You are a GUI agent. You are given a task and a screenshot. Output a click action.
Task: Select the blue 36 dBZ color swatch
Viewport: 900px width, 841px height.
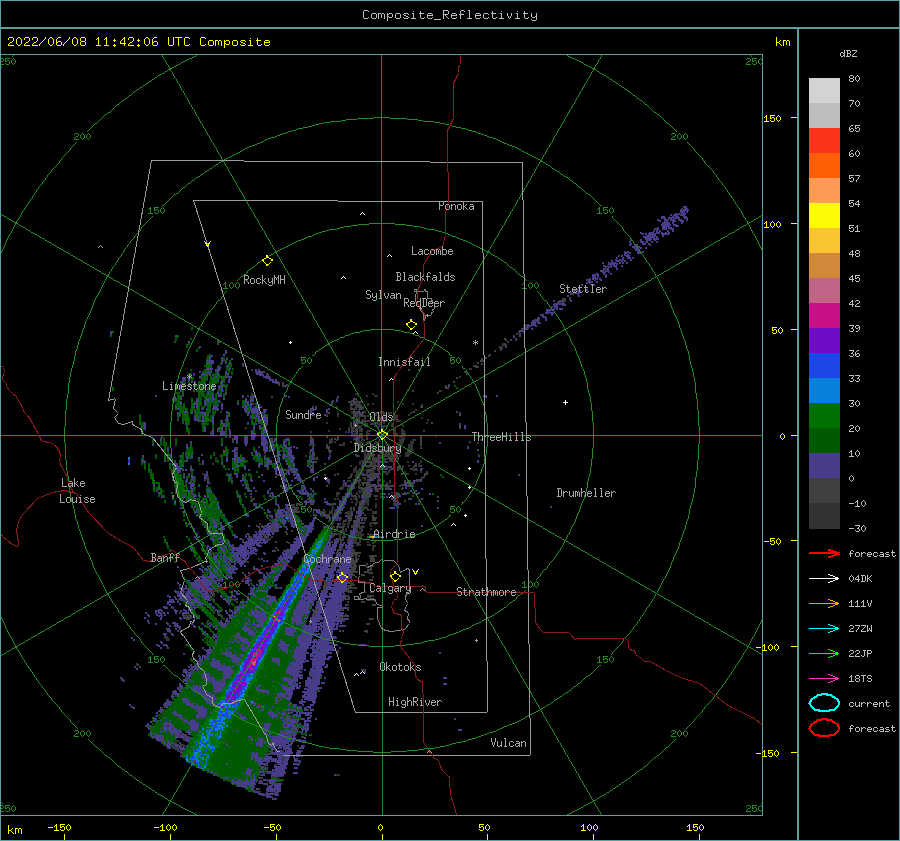tap(824, 366)
